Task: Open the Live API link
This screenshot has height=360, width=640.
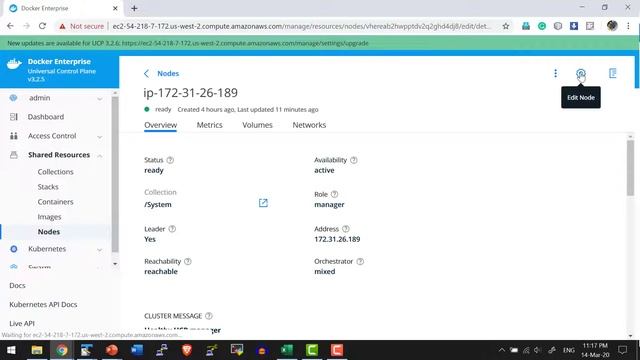Action: pyautogui.click(x=22, y=324)
